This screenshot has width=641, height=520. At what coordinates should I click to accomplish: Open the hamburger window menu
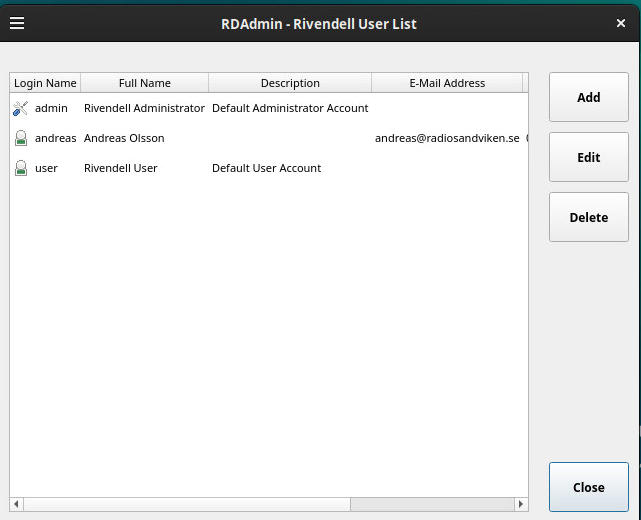(x=17, y=23)
